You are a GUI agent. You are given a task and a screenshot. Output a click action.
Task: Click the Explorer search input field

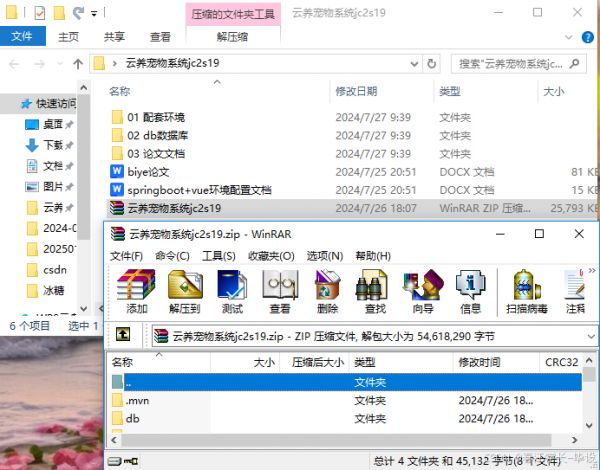coord(511,64)
